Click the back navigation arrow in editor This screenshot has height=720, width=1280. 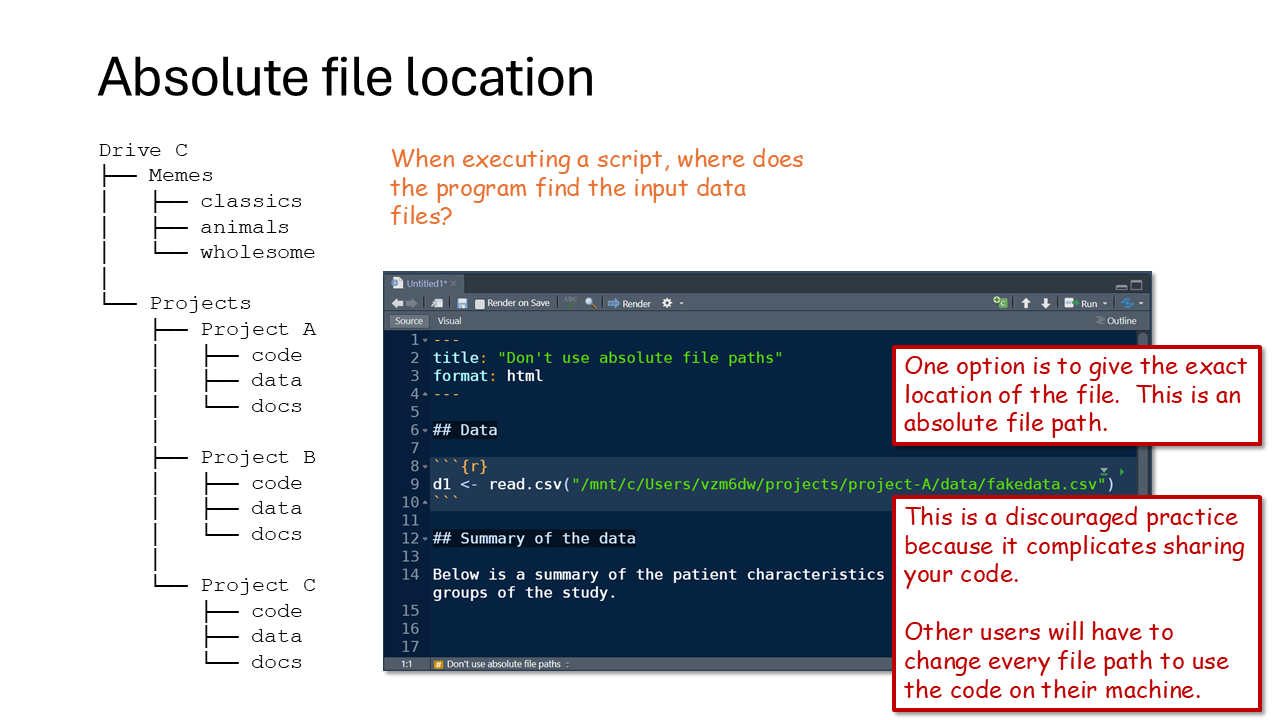tap(397, 303)
